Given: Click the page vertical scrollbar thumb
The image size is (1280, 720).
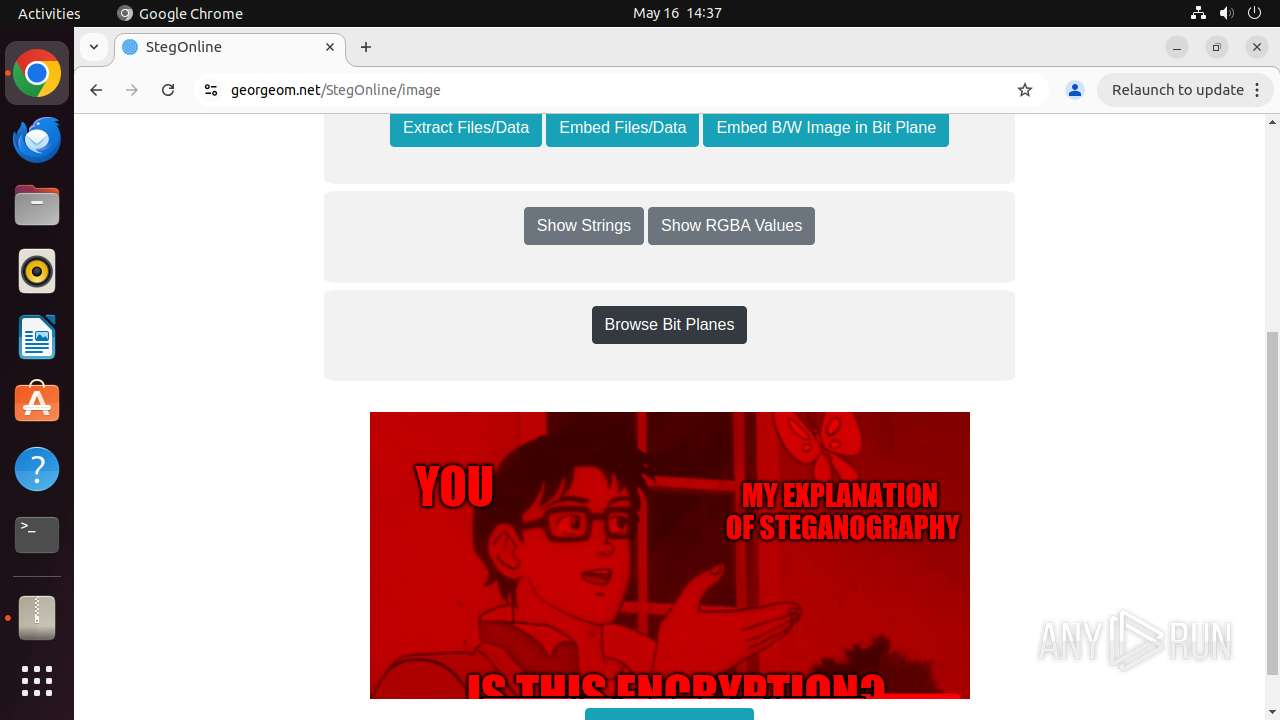Looking at the screenshot, I should [1272, 503].
